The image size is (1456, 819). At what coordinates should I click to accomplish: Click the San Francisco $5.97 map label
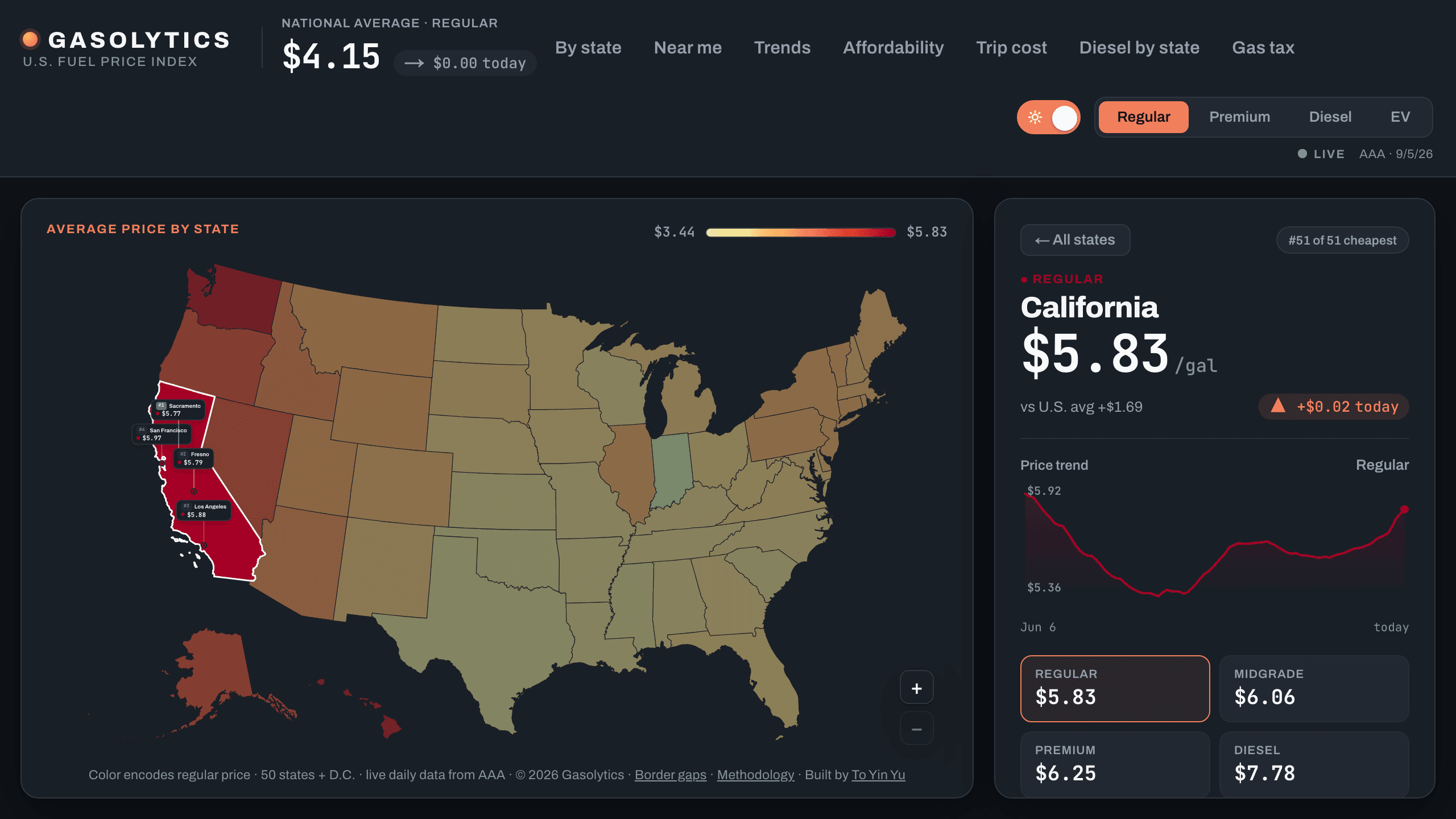pyautogui.click(x=162, y=434)
